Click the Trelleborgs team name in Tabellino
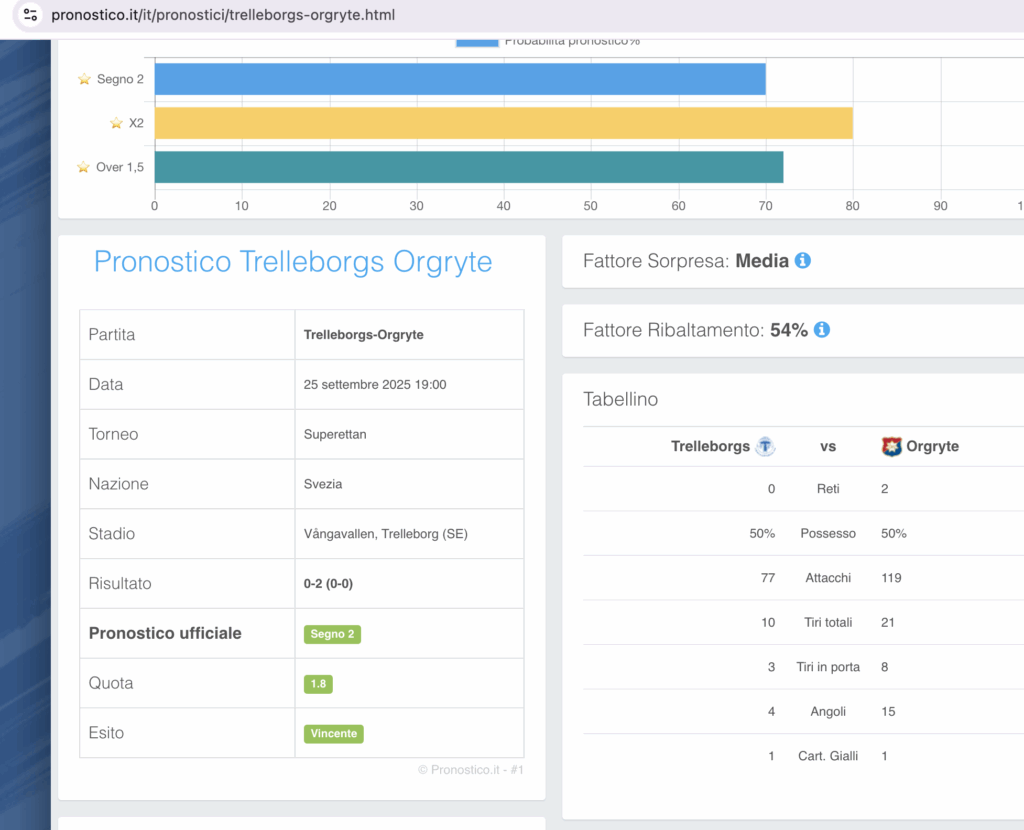Screen dimensions: 1024x830 (711, 447)
